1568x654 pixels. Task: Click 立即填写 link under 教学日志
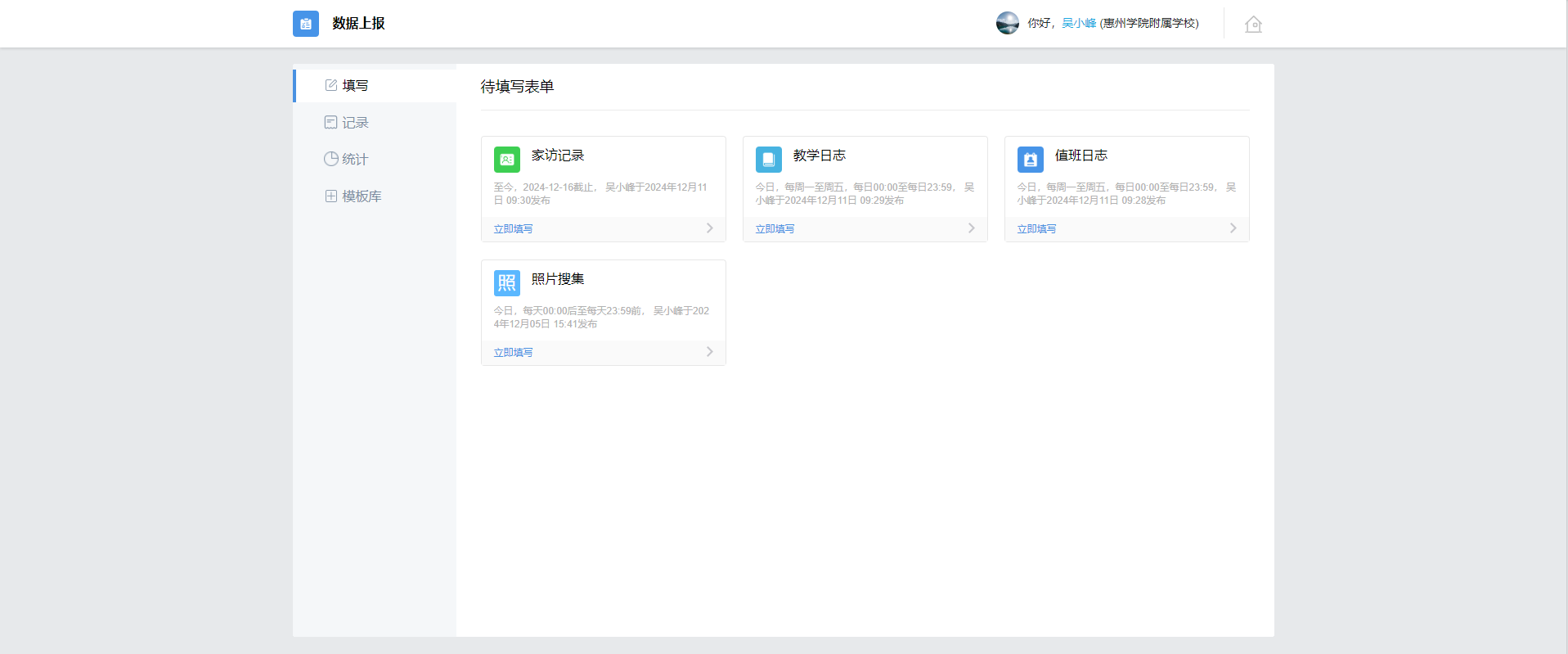tap(775, 229)
